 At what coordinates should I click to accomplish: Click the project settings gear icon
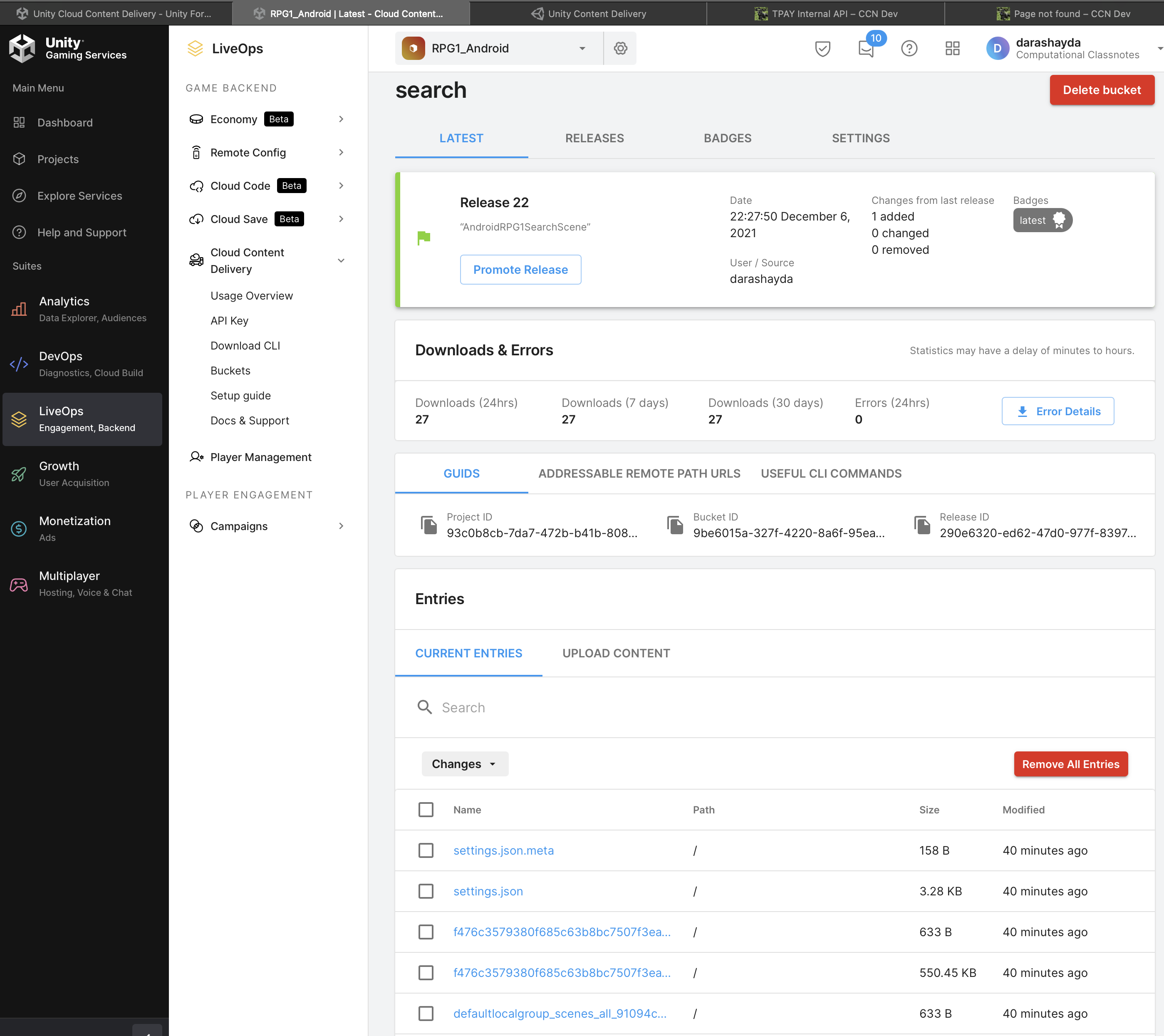coord(620,48)
